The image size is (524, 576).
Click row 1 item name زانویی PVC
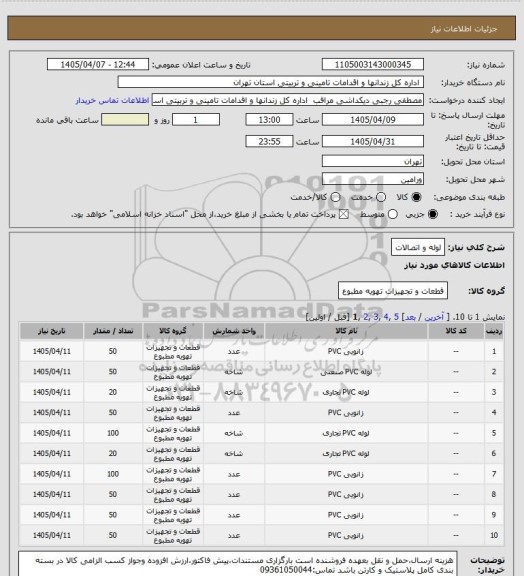345,352
